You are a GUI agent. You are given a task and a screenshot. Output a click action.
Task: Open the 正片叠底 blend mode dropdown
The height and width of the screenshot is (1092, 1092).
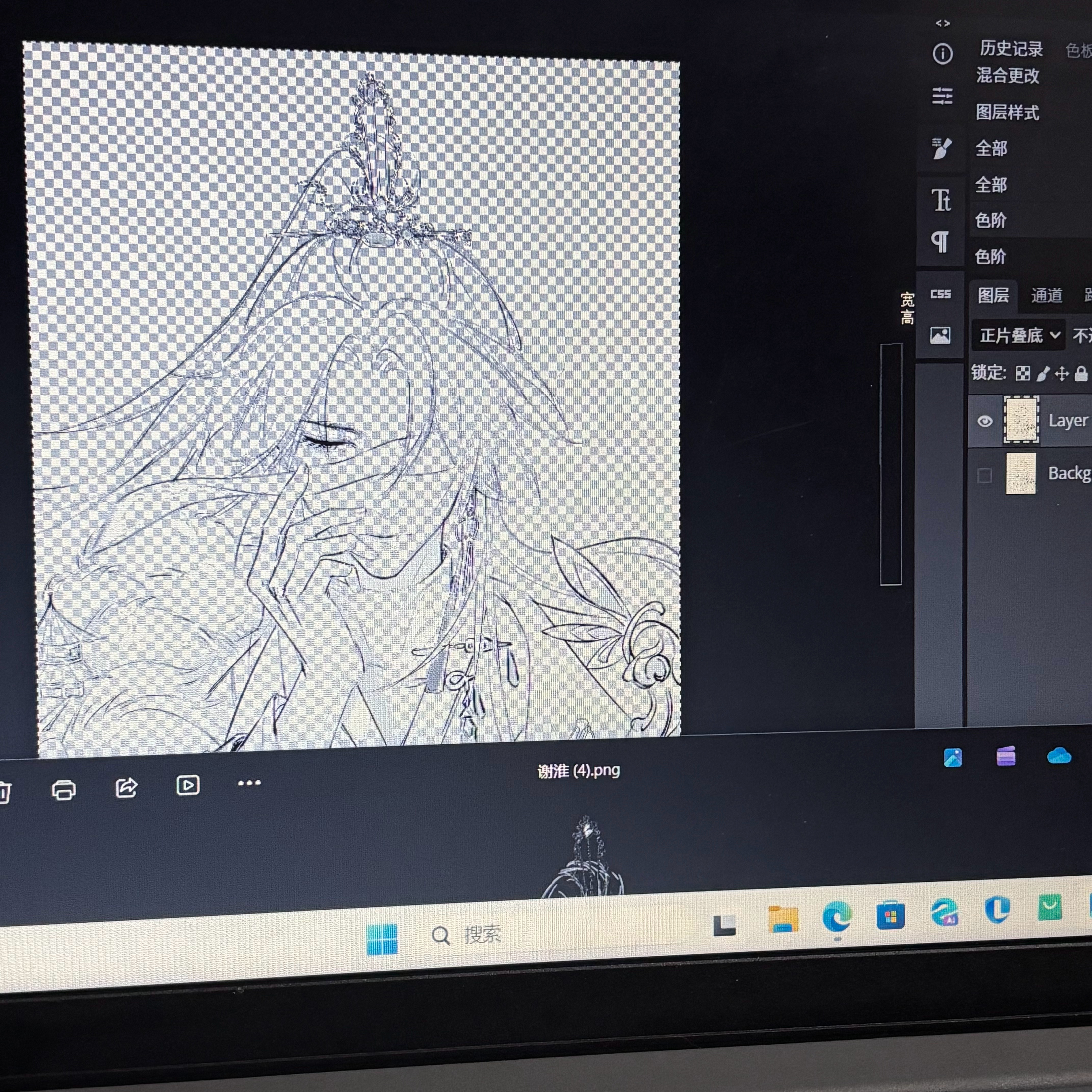tap(1019, 335)
